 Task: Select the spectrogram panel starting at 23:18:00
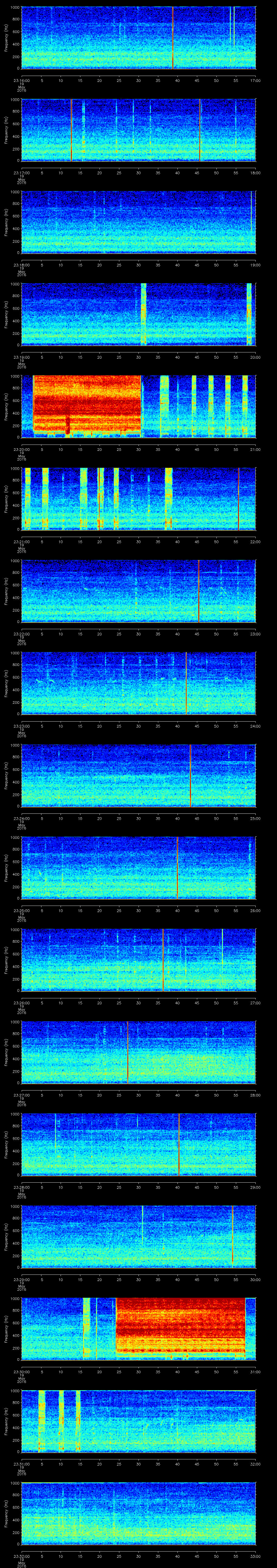tap(139, 223)
